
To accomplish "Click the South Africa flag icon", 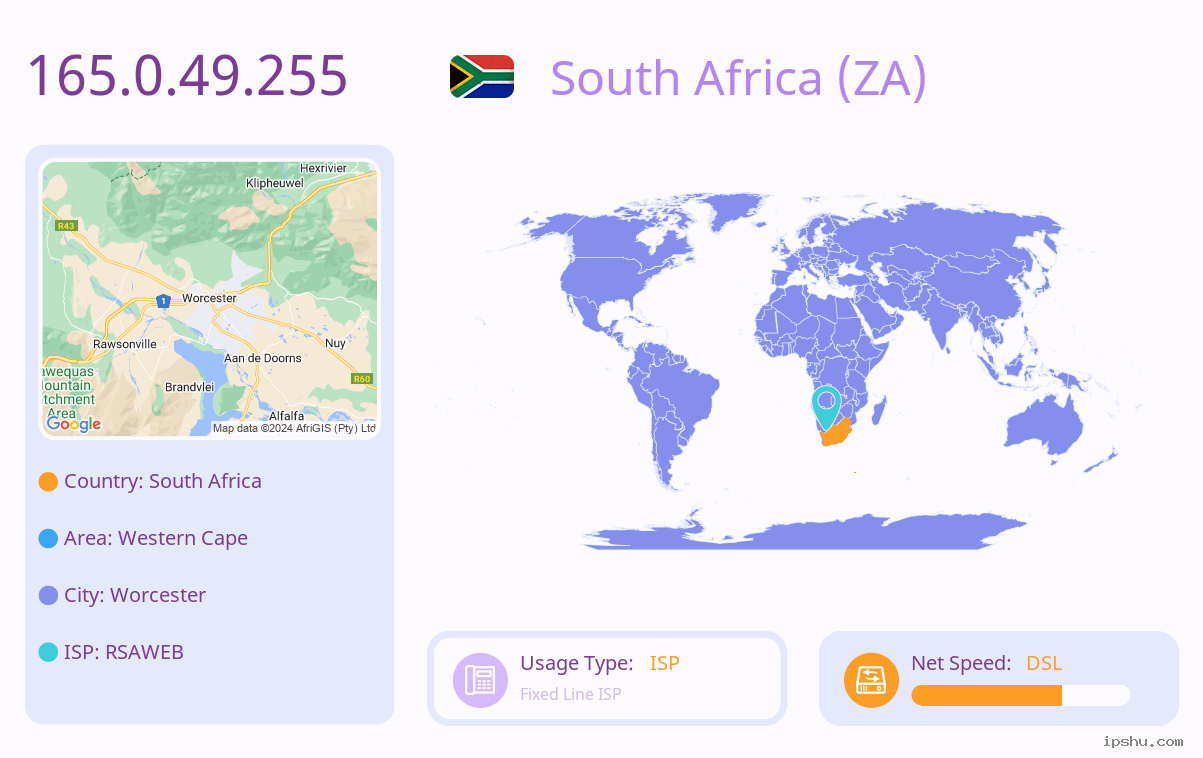I will 482,76.
